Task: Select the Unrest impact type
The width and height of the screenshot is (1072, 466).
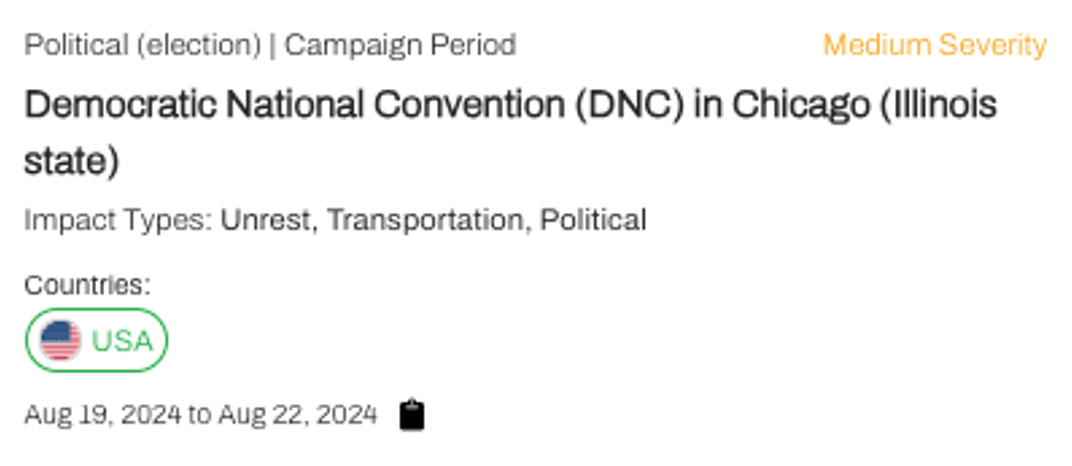Action: [267, 220]
